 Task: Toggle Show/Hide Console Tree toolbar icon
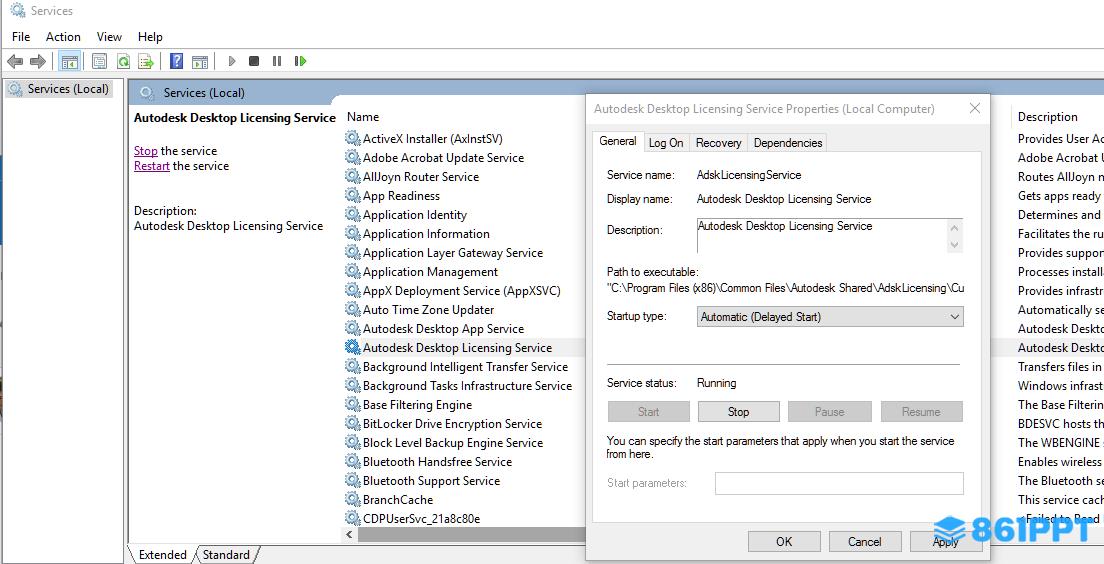[x=70, y=61]
